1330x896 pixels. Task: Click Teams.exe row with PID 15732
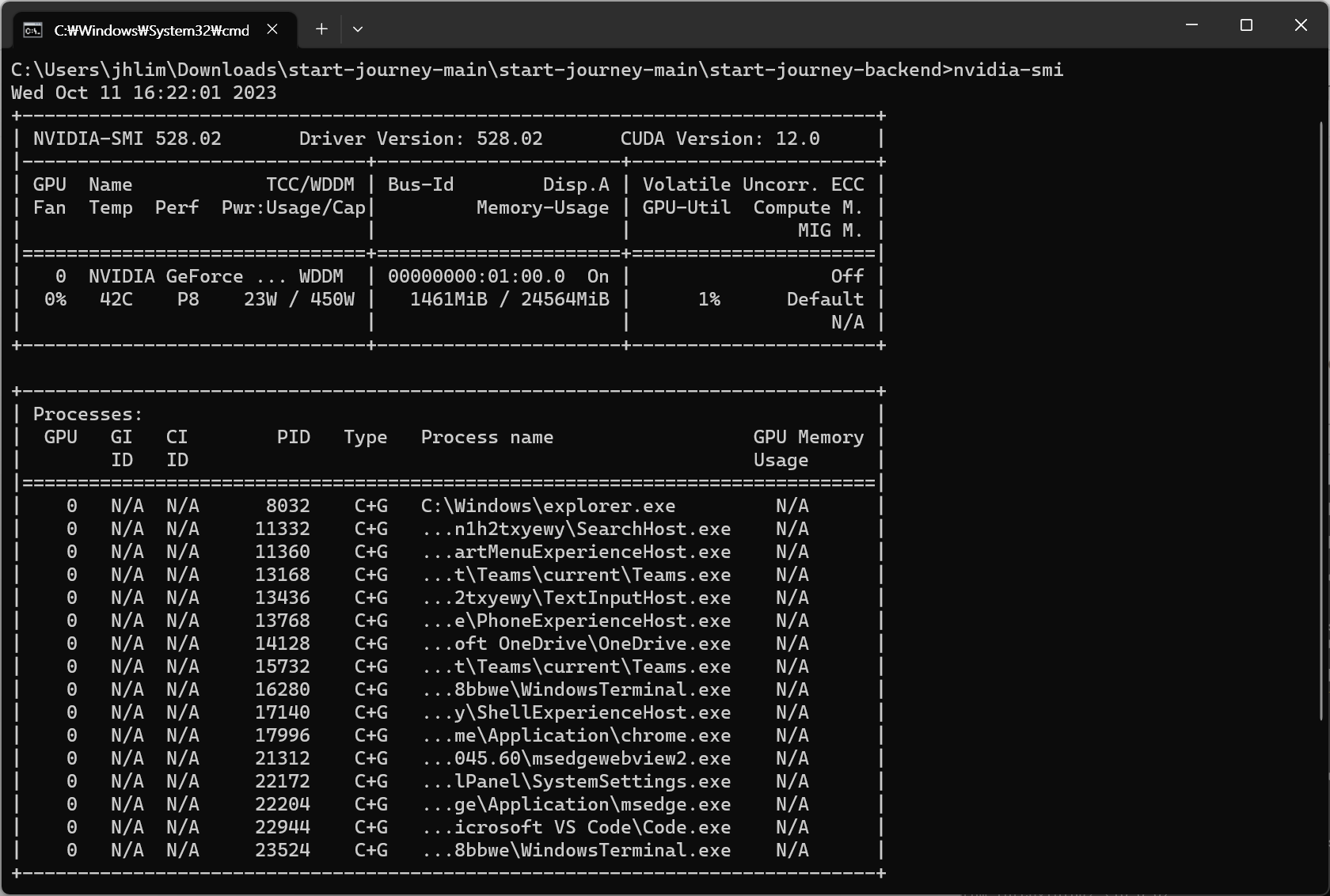[x=448, y=666]
